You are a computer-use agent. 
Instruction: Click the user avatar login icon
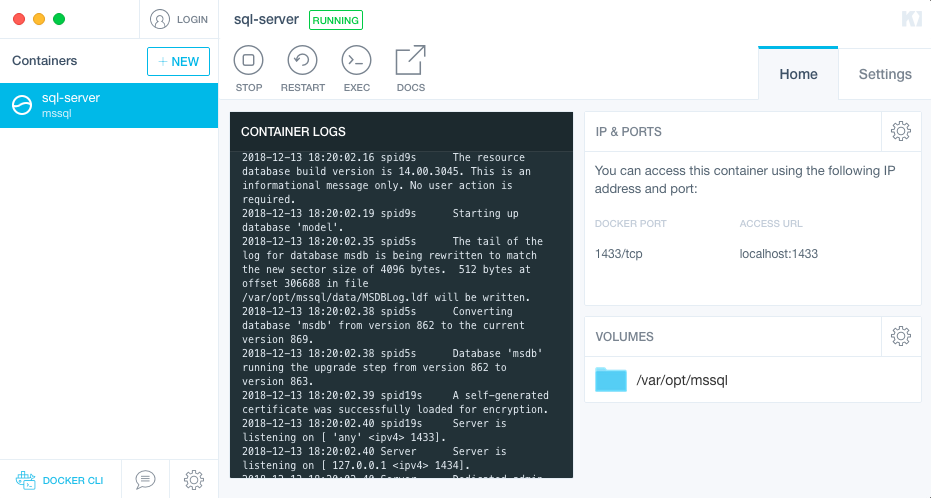click(x=160, y=20)
